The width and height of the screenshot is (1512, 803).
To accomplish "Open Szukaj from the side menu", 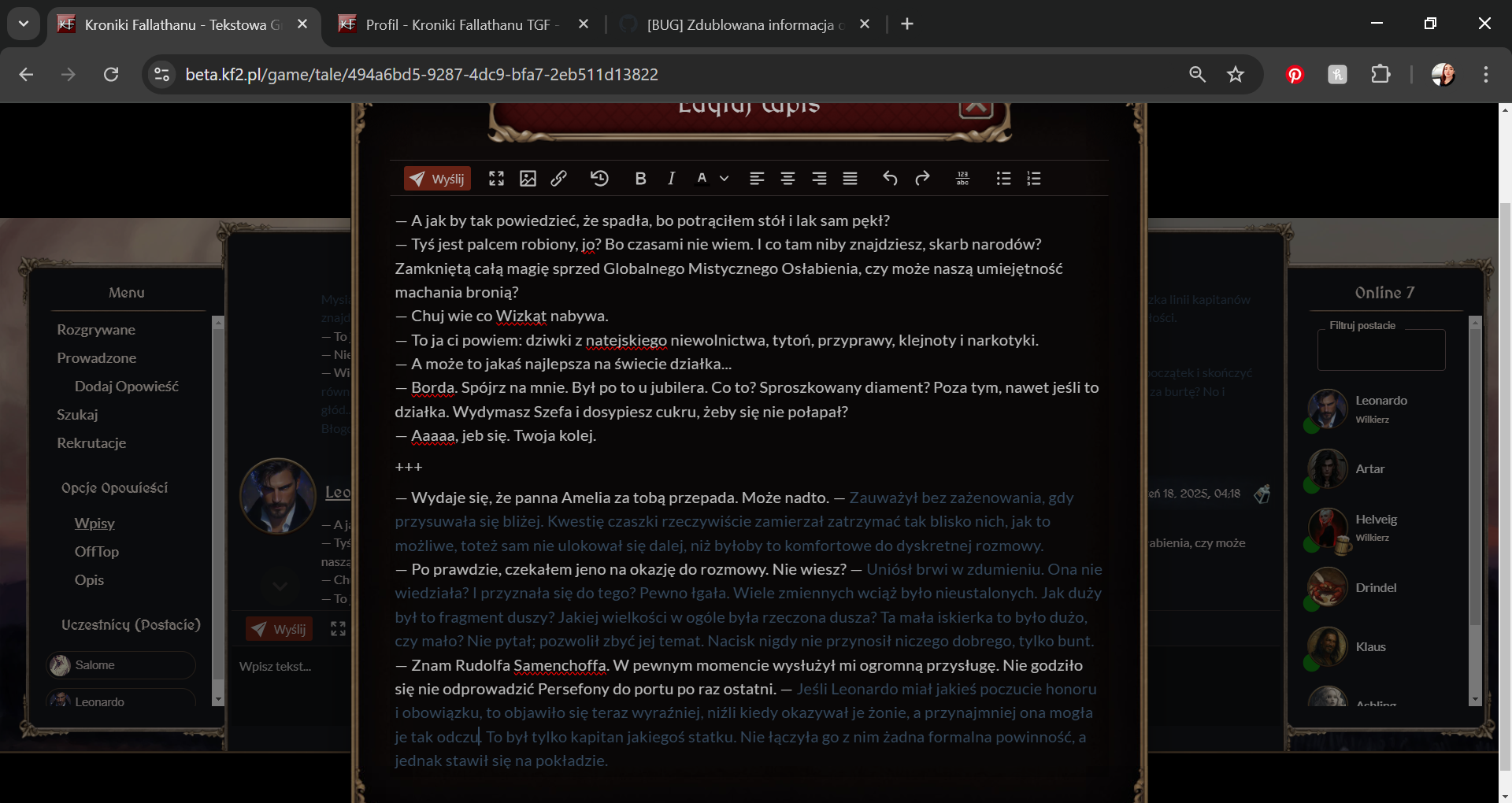I will (x=77, y=415).
